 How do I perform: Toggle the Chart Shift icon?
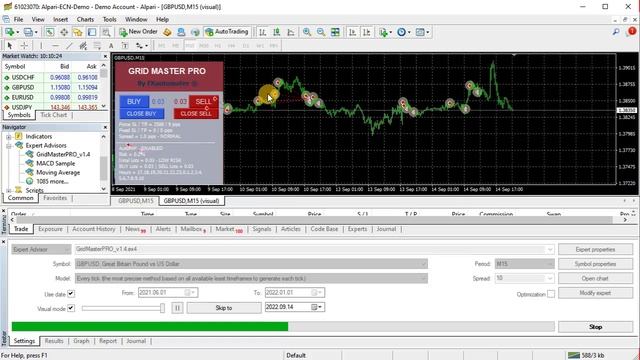[x=366, y=32]
